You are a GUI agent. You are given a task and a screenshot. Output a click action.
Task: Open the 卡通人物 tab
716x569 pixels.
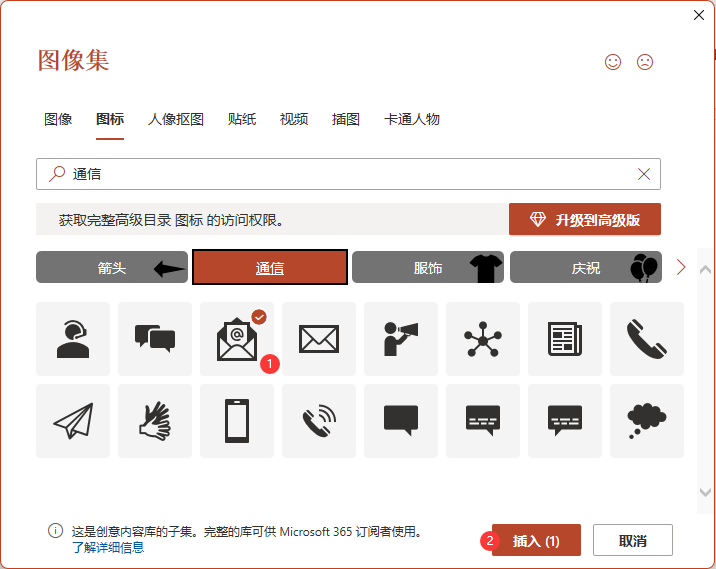(412, 119)
